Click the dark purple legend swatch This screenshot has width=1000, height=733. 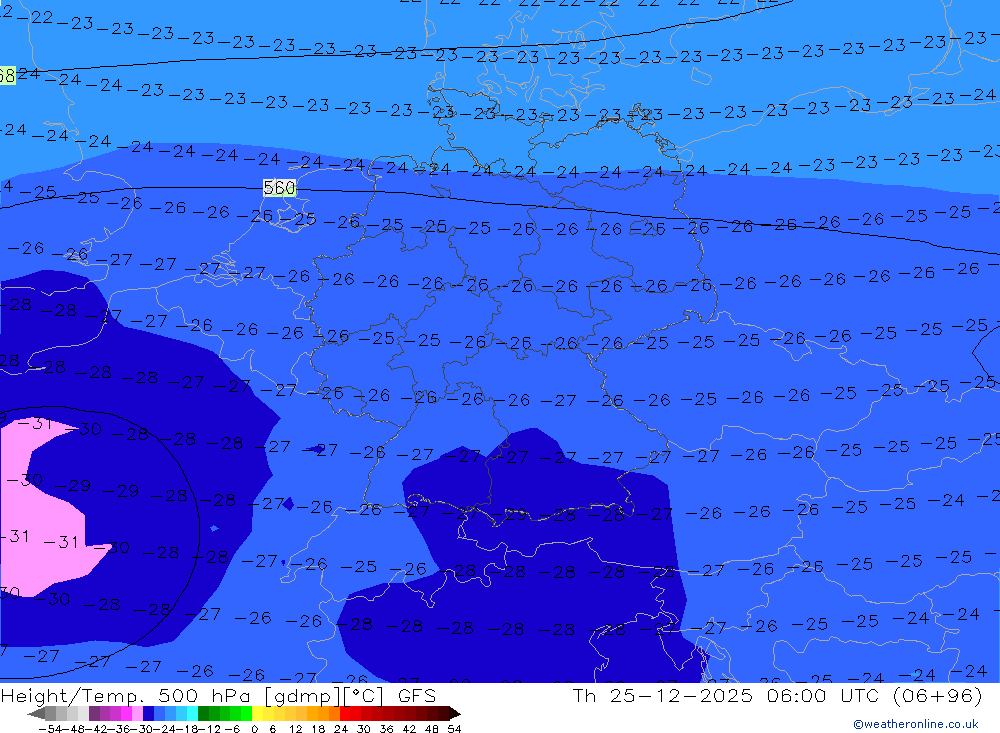[94, 713]
